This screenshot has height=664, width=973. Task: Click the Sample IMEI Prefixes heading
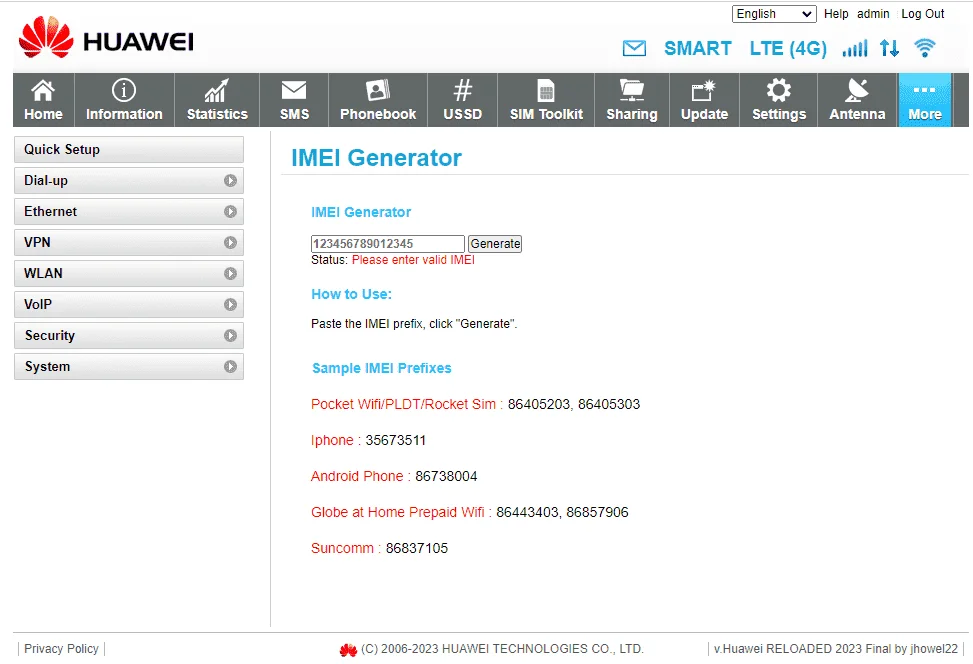[382, 368]
